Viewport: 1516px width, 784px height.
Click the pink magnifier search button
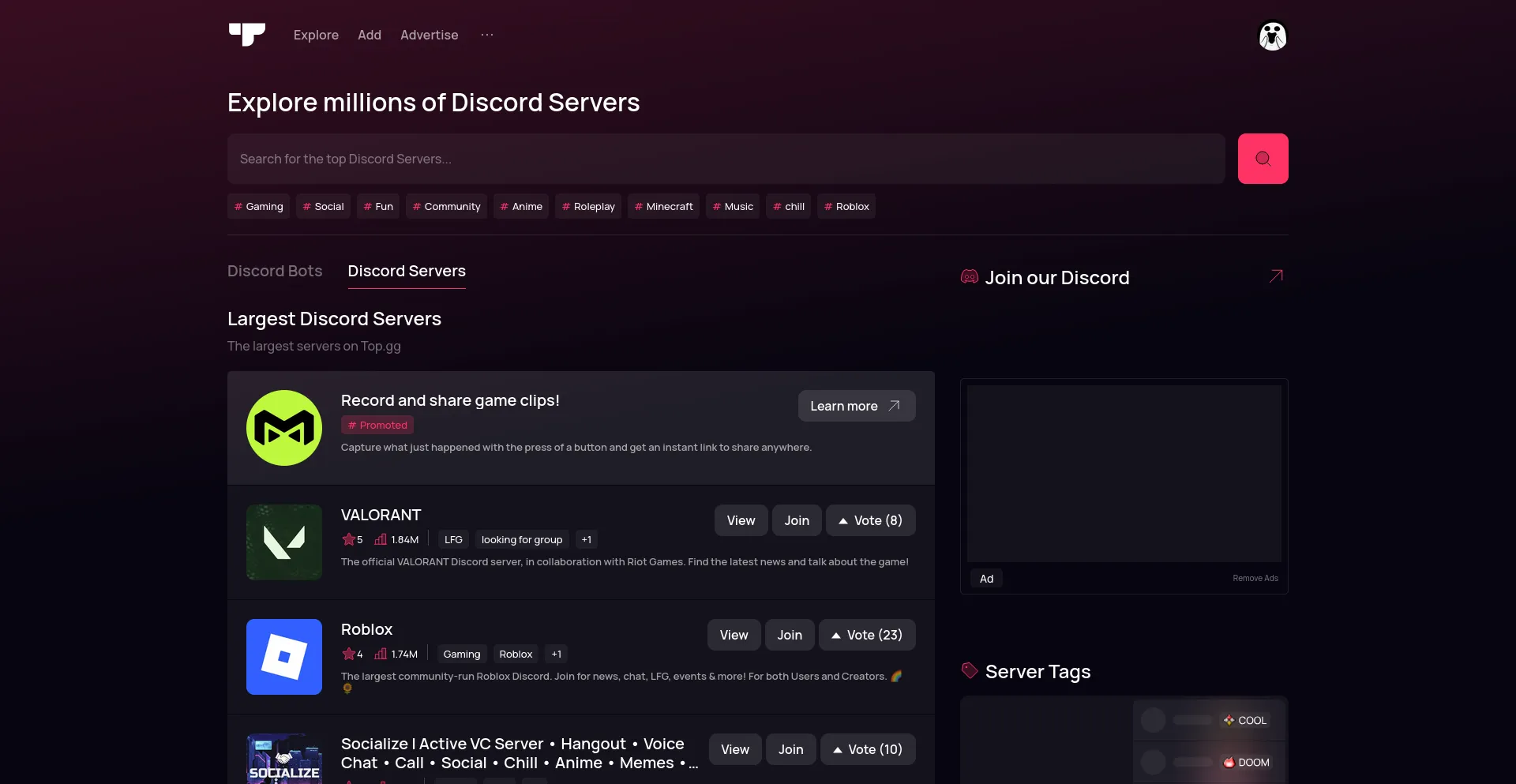(x=1263, y=158)
